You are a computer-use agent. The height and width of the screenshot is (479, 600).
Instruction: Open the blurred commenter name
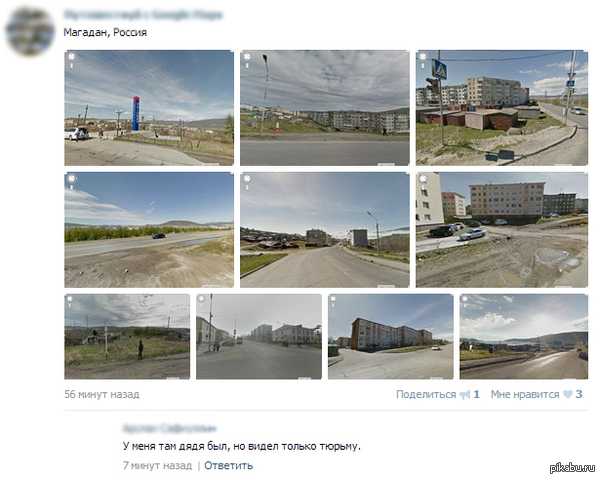(170, 428)
